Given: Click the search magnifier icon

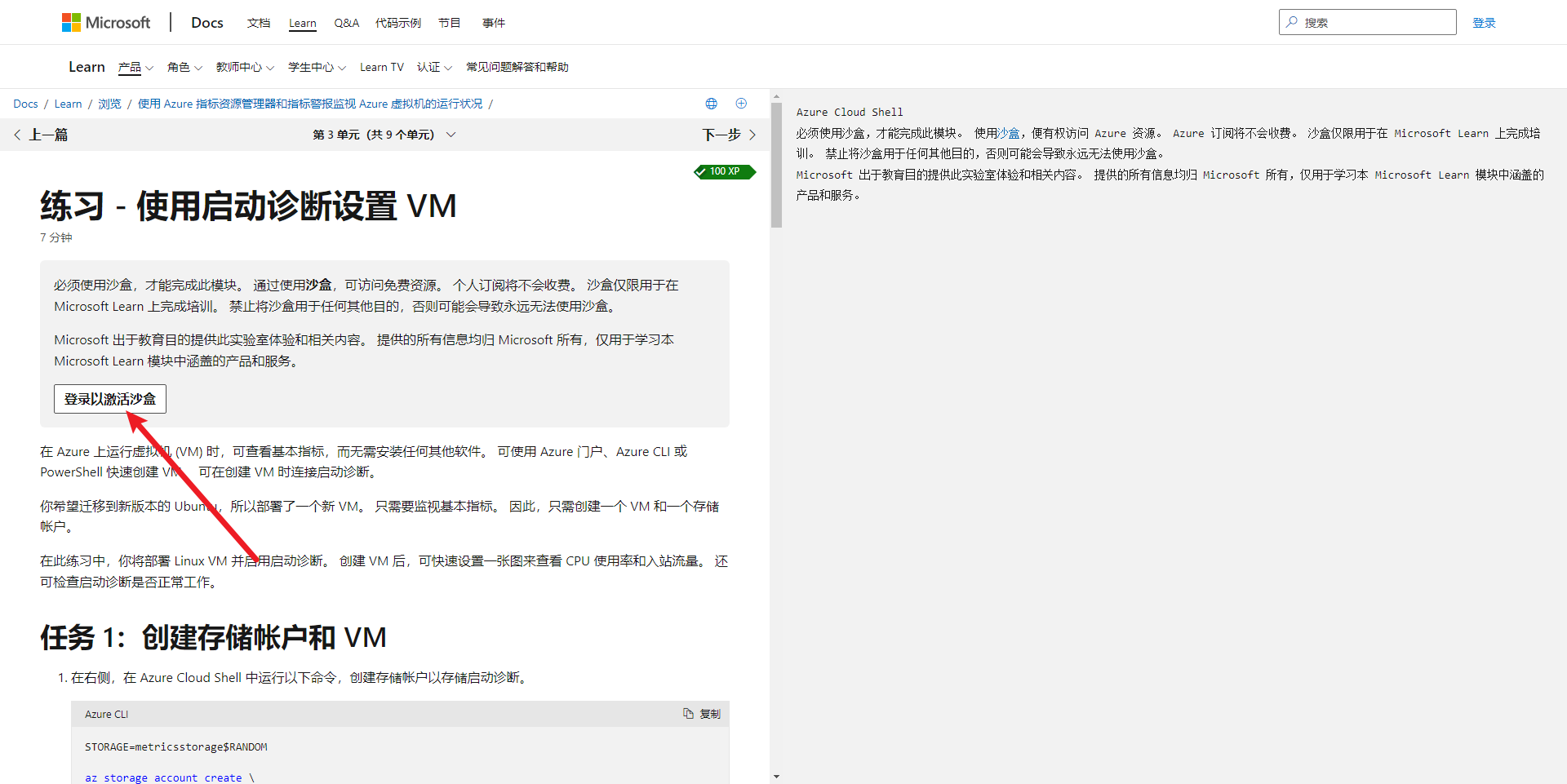Looking at the screenshot, I should [x=1292, y=22].
